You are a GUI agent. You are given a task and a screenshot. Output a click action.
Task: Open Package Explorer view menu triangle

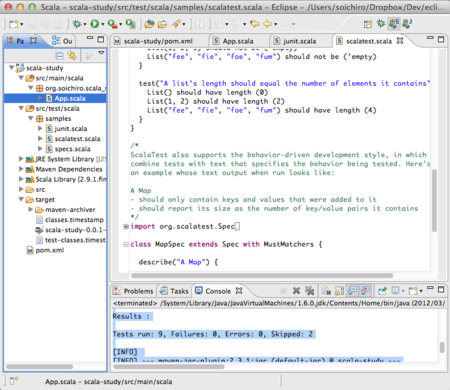coord(101,53)
